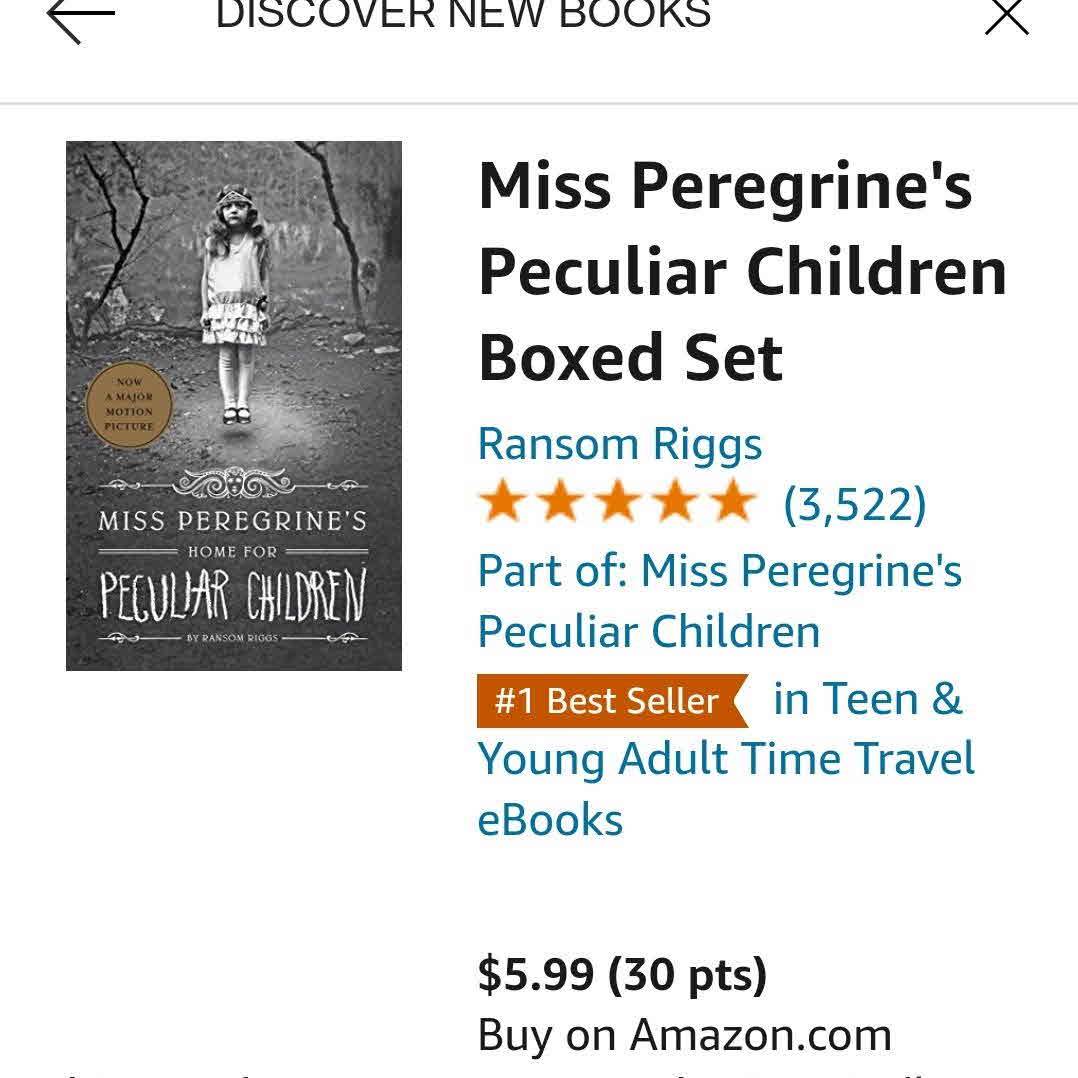
Task: Click the #1 Best Seller badge
Action: (608, 701)
